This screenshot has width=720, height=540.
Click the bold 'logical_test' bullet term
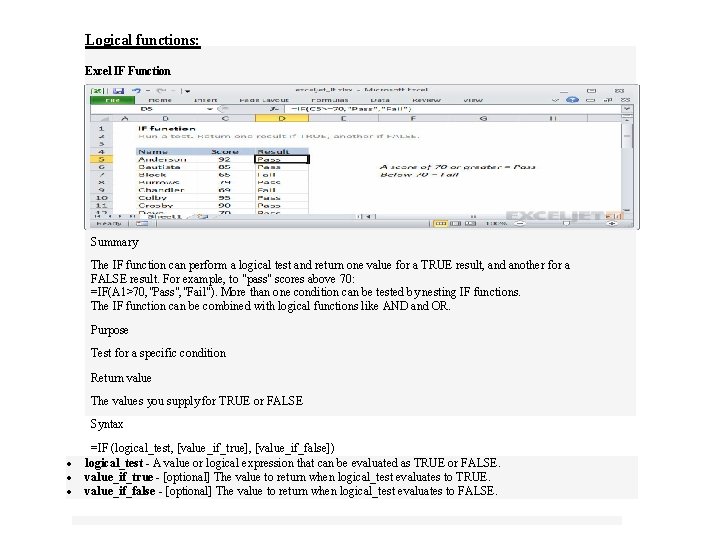(x=114, y=463)
